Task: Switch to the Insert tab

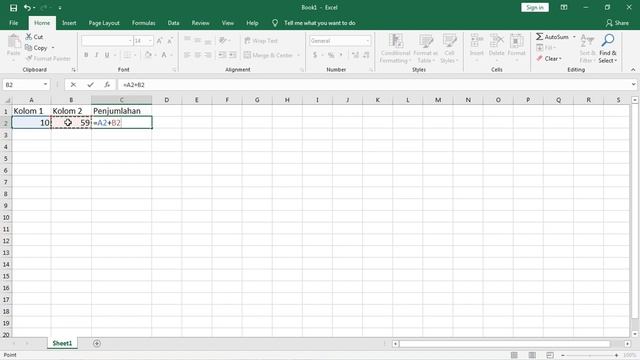Action: [69, 23]
